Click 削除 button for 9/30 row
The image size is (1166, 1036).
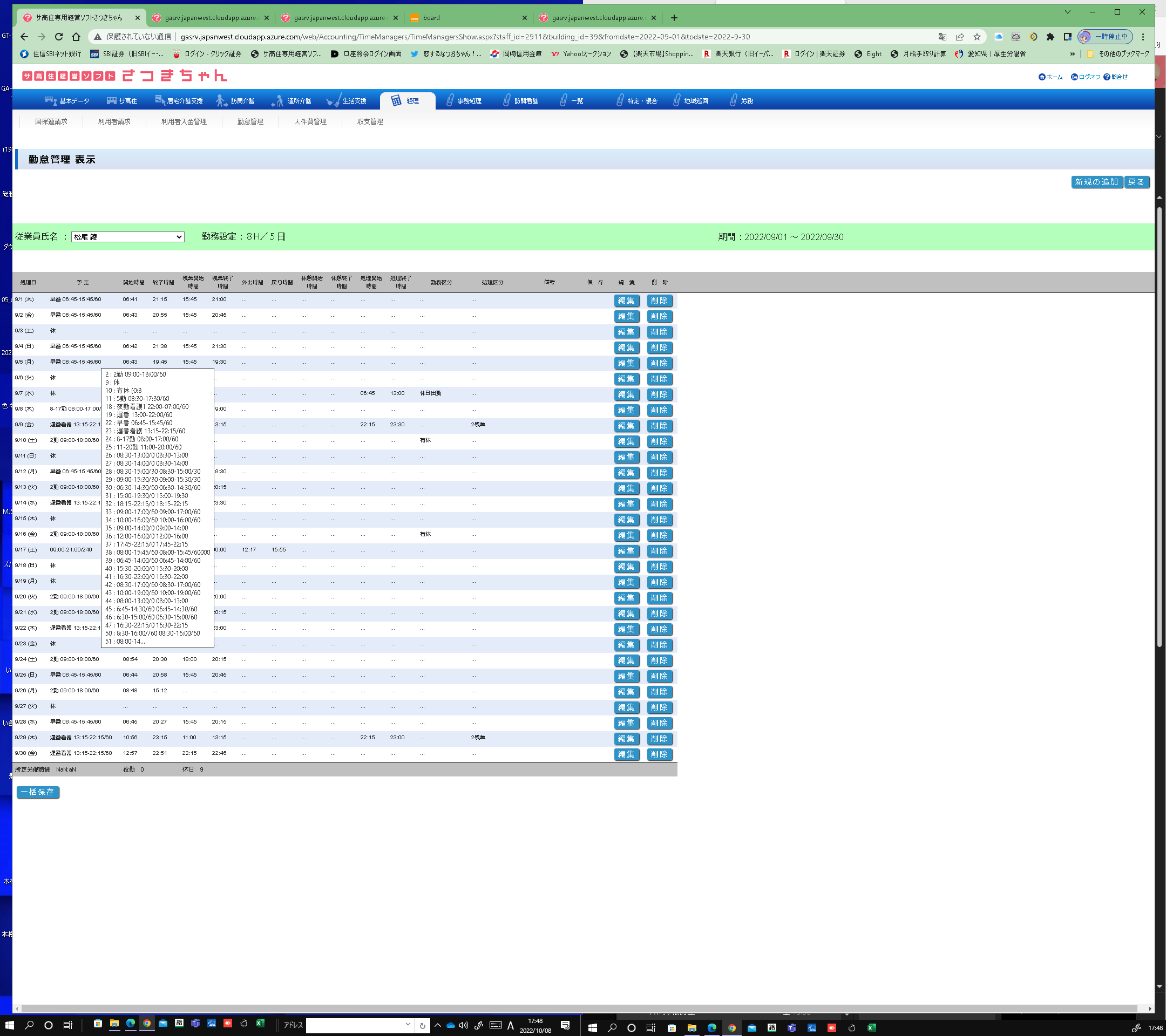659,754
